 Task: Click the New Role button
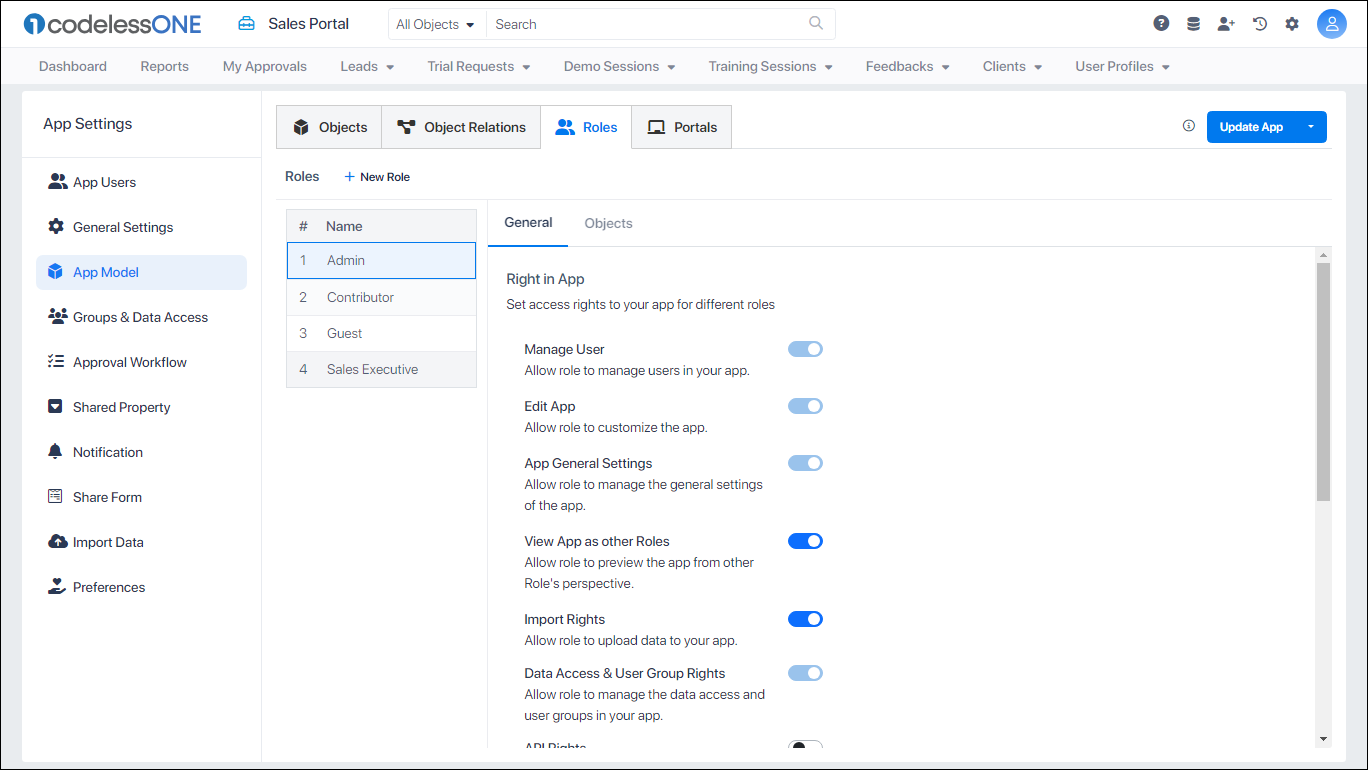377,176
